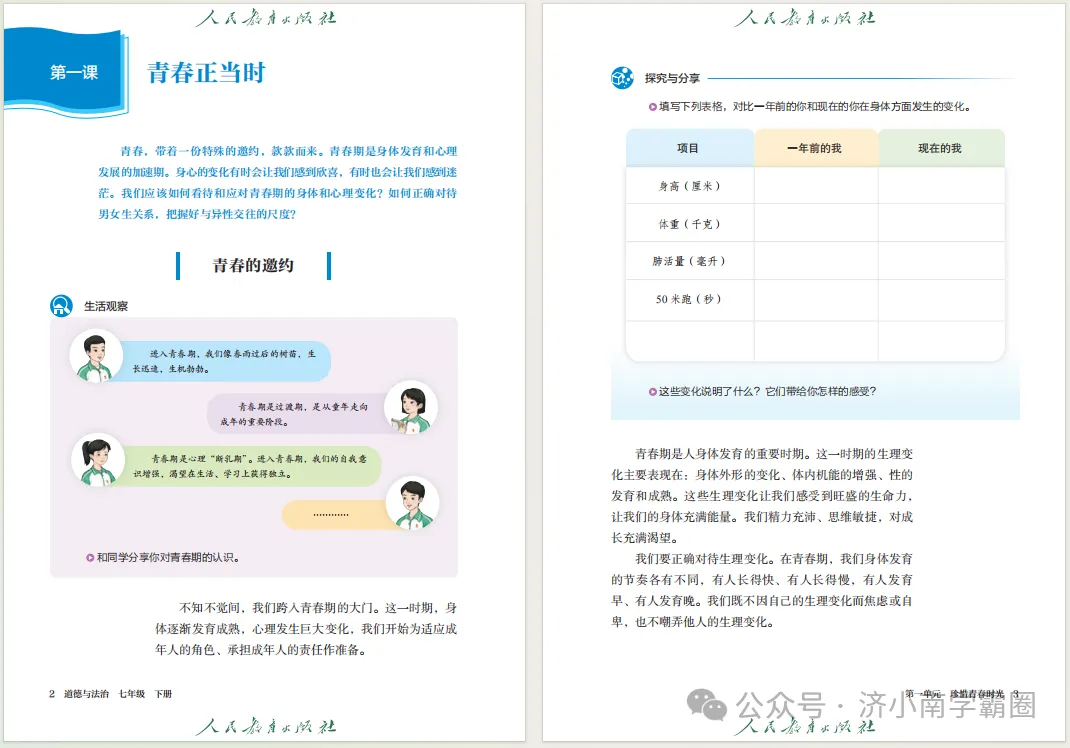Click the 探究与分享 cube icon
Screen dimensions: 1070x748
(x=622, y=78)
